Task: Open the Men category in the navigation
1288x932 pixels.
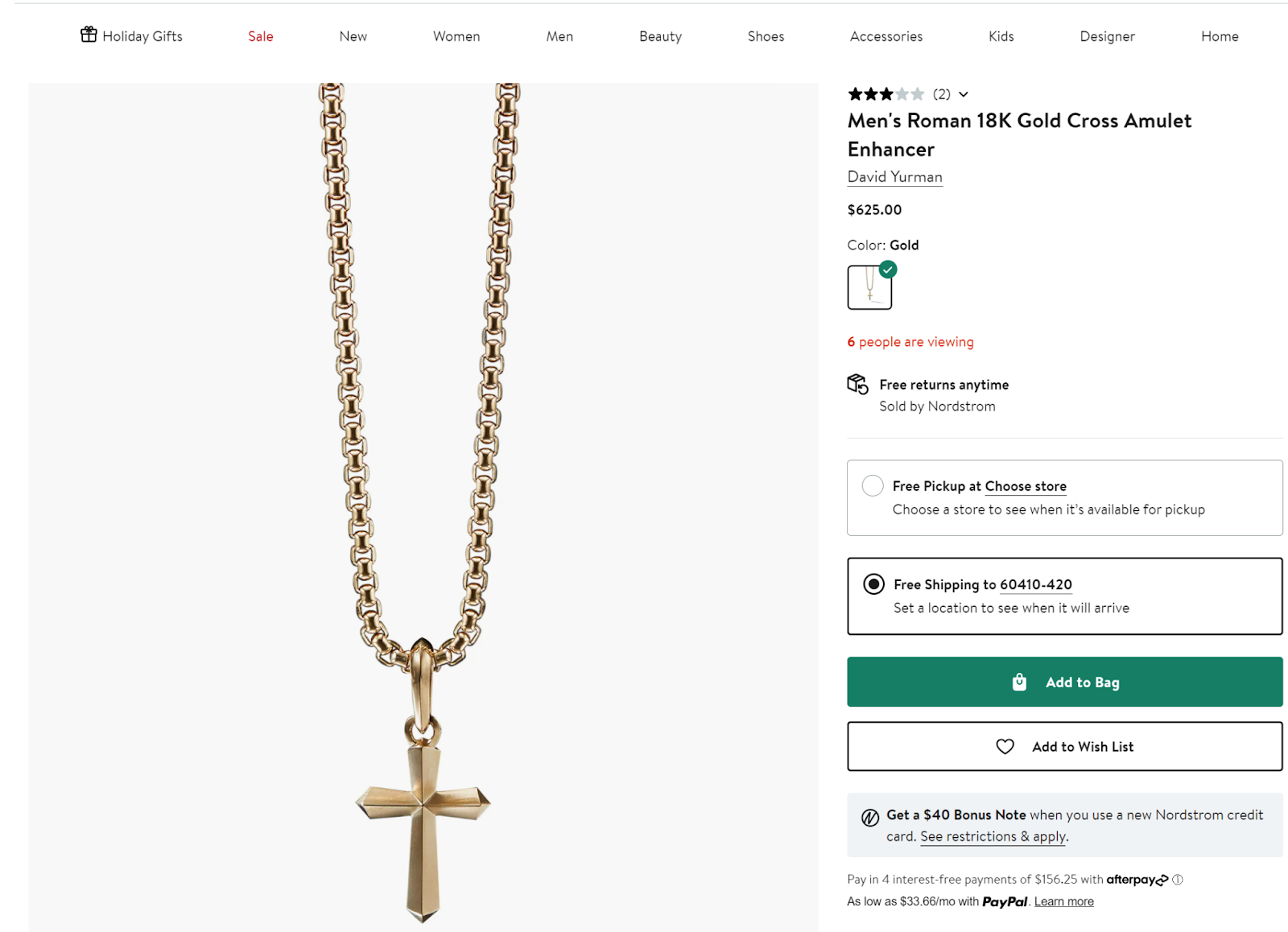Action: [x=559, y=36]
